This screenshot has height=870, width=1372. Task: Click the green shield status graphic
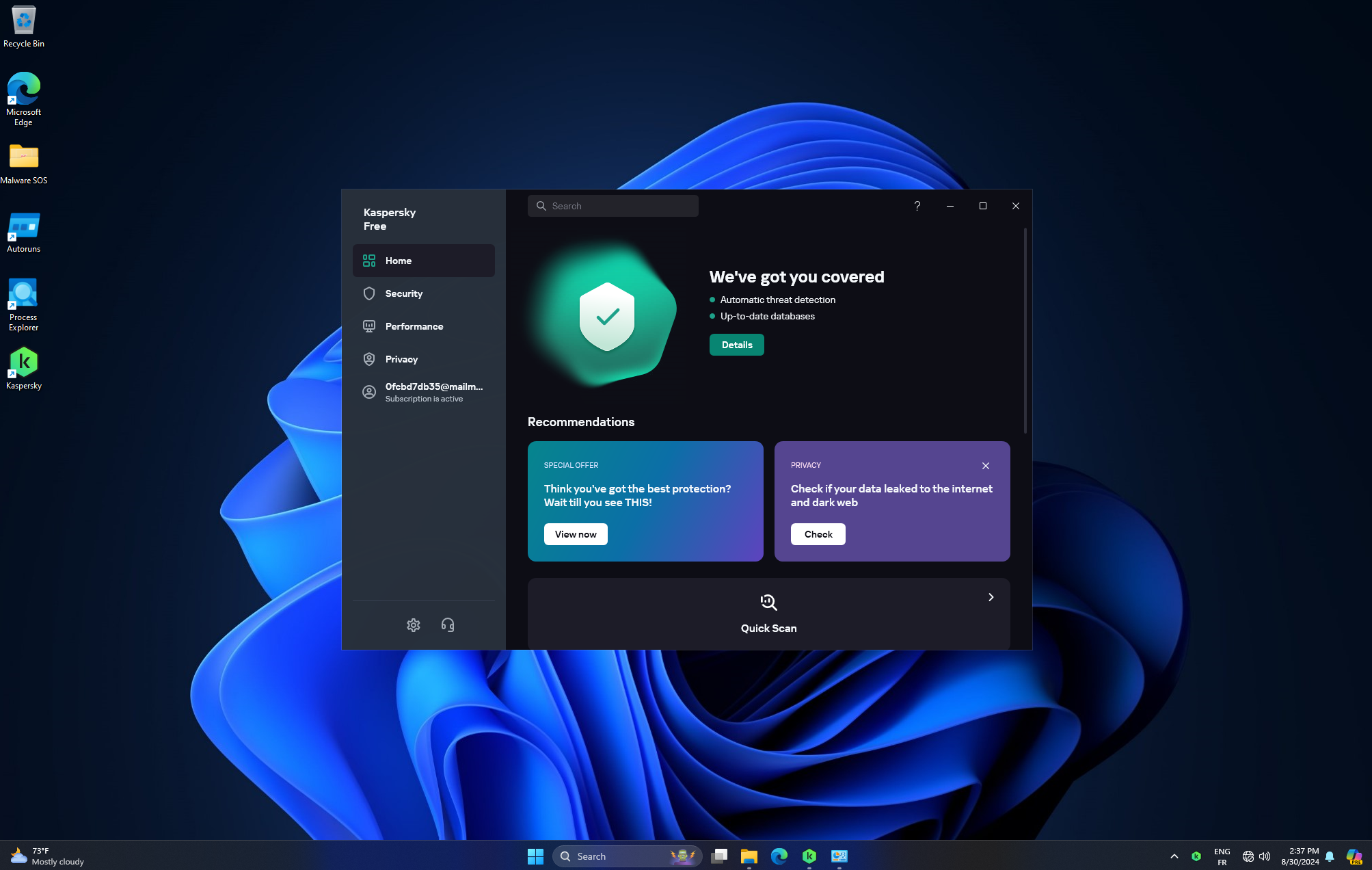pyautogui.click(x=606, y=316)
